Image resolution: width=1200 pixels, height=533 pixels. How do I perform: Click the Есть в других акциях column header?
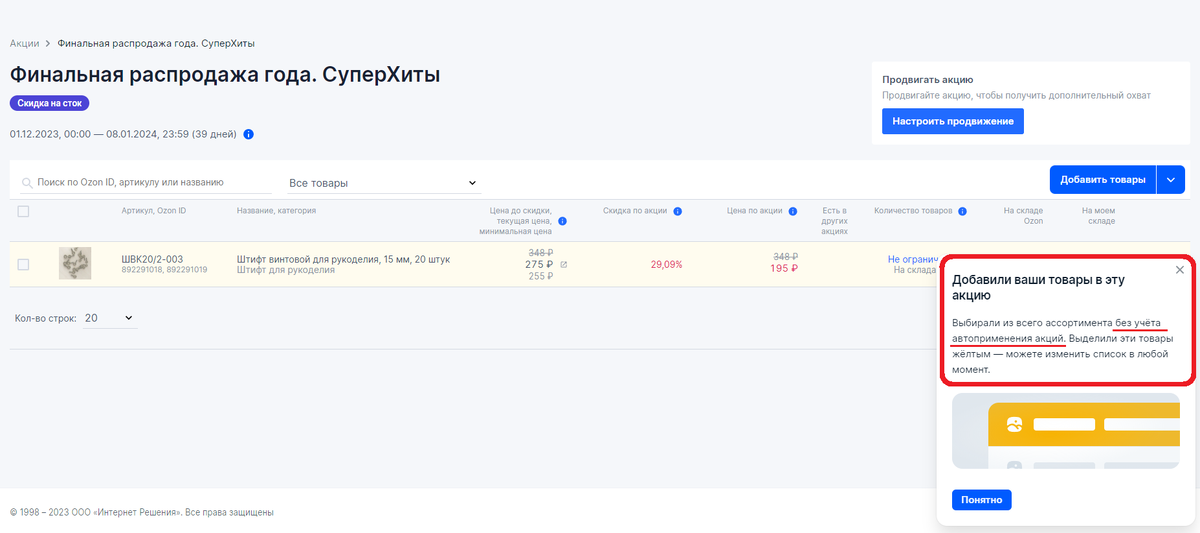[834, 221]
